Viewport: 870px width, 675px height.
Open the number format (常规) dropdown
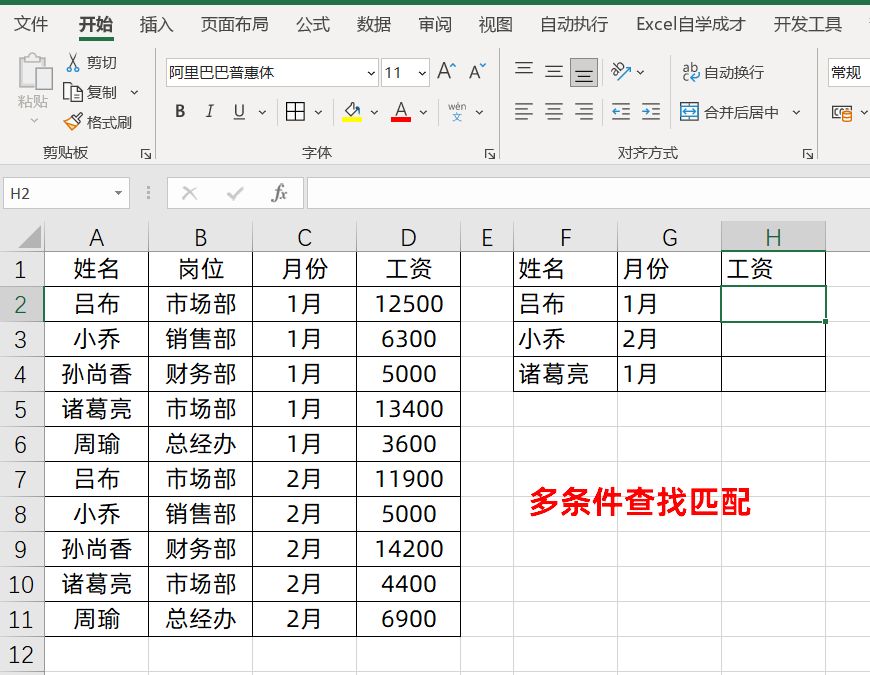849,72
